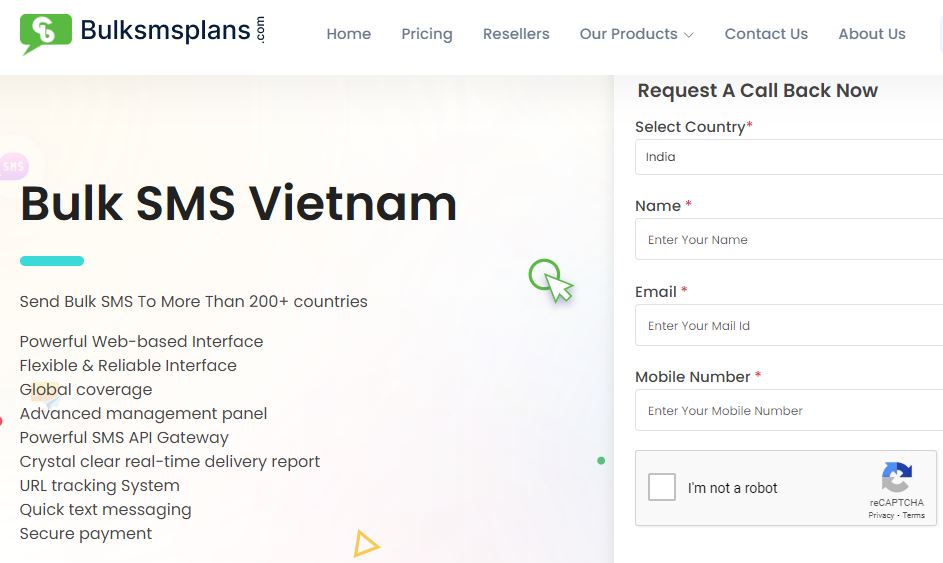
Task: Open the reCAPTCHA Privacy link
Action: click(x=881, y=515)
